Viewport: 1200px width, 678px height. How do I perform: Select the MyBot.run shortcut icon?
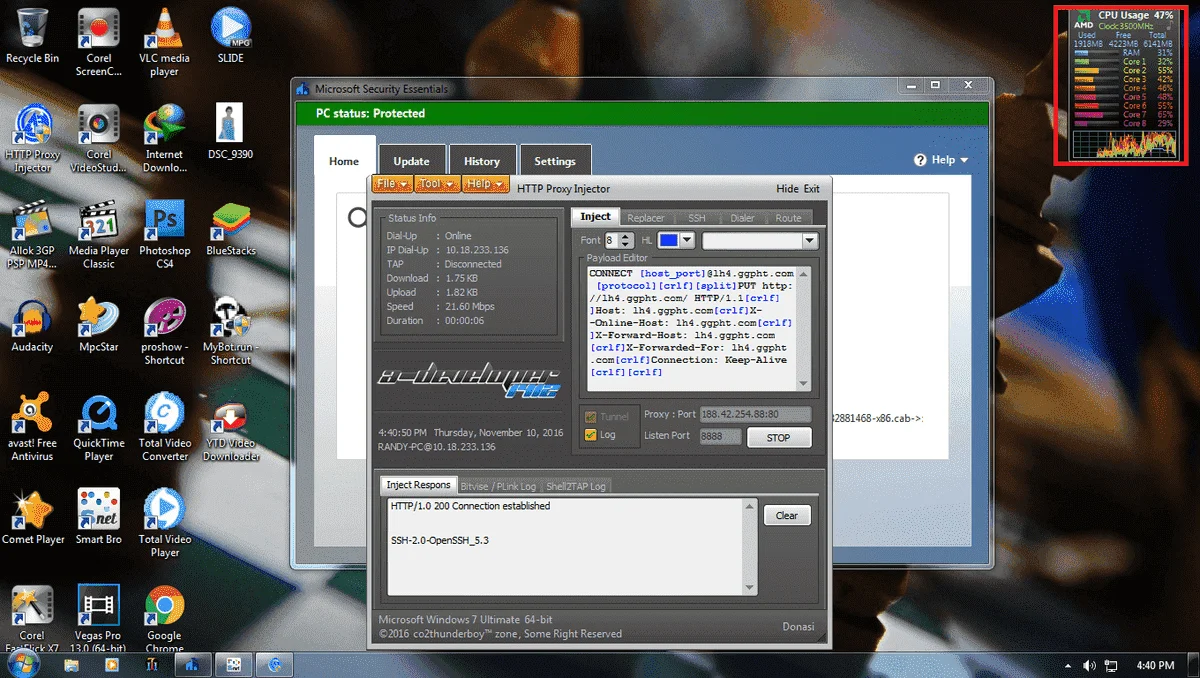pos(231,330)
